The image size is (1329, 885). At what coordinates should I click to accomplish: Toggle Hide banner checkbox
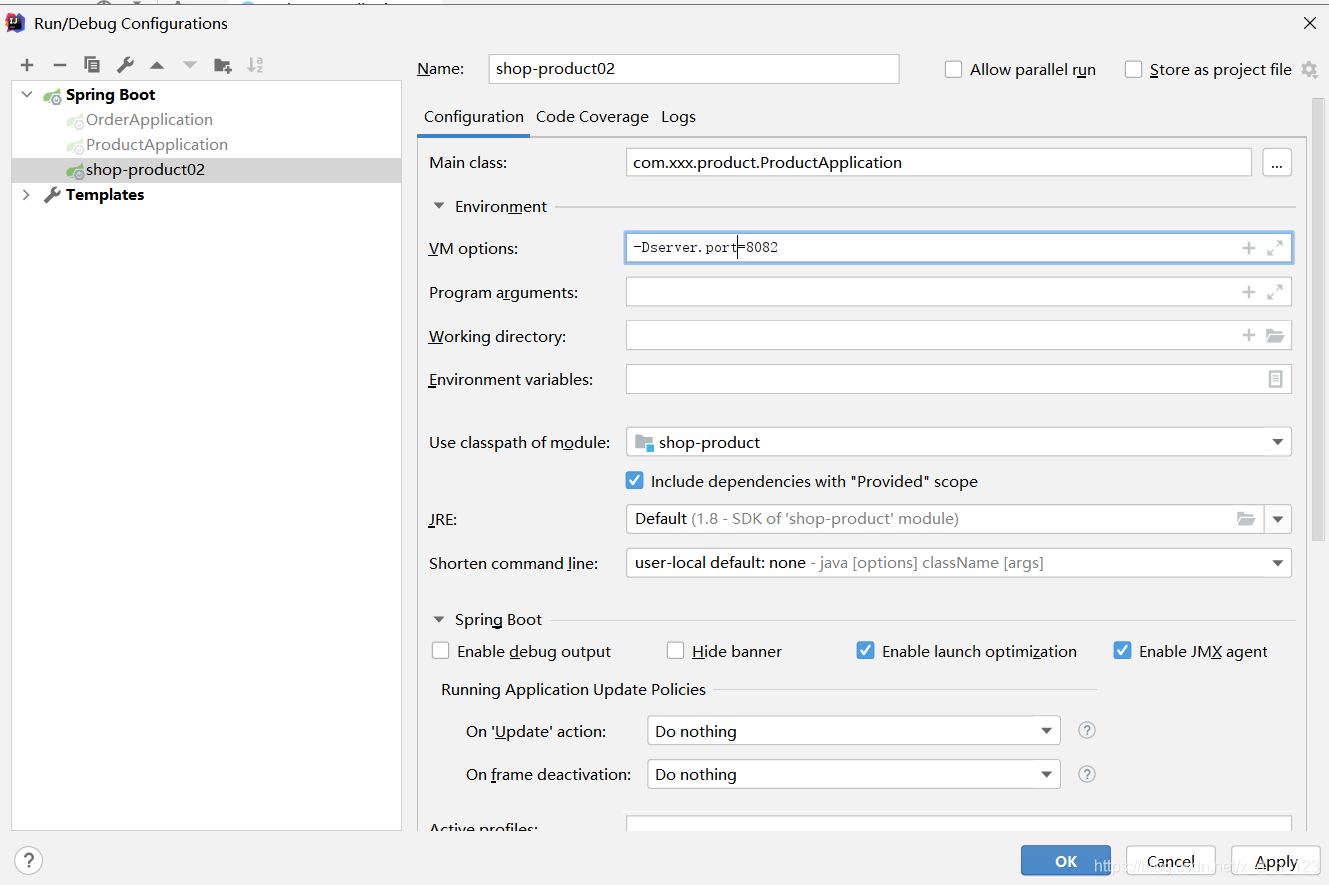[x=675, y=651]
